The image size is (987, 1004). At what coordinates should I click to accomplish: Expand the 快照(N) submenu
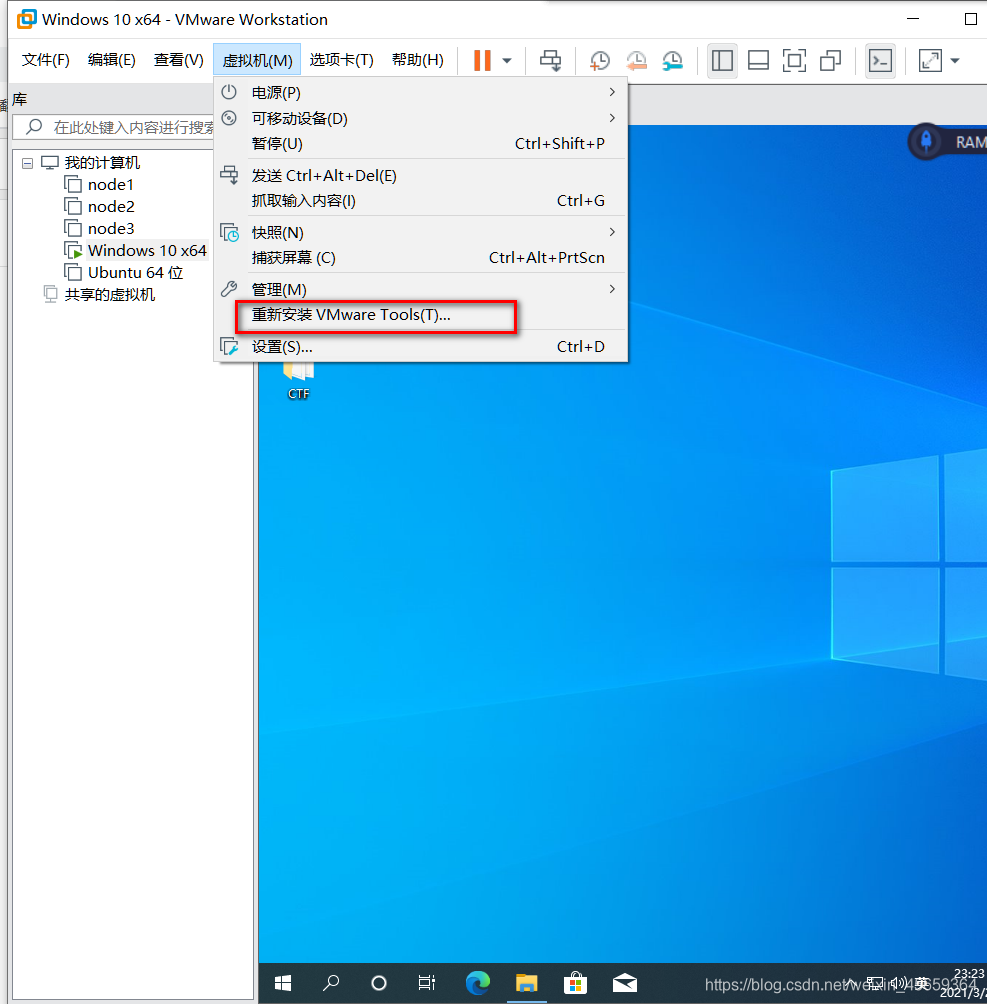click(420, 232)
